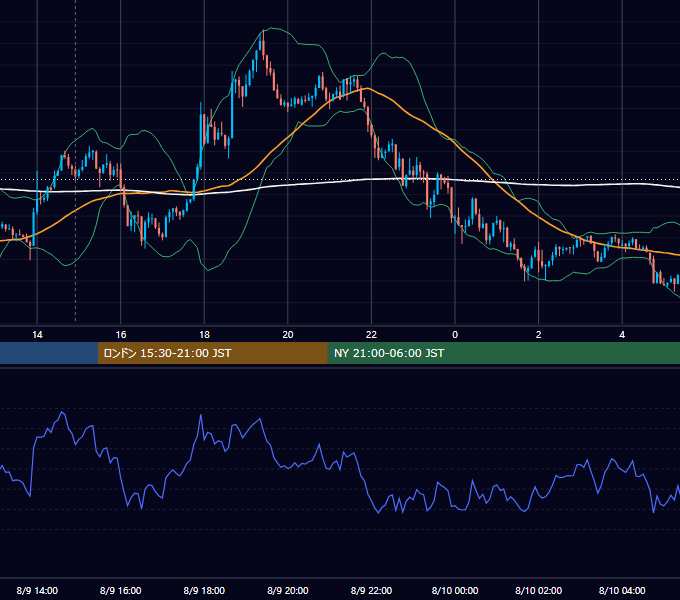The image size is (680, 600).
Task: Click the '8/9 20:00' date label
Action: [x=288, y=590]
